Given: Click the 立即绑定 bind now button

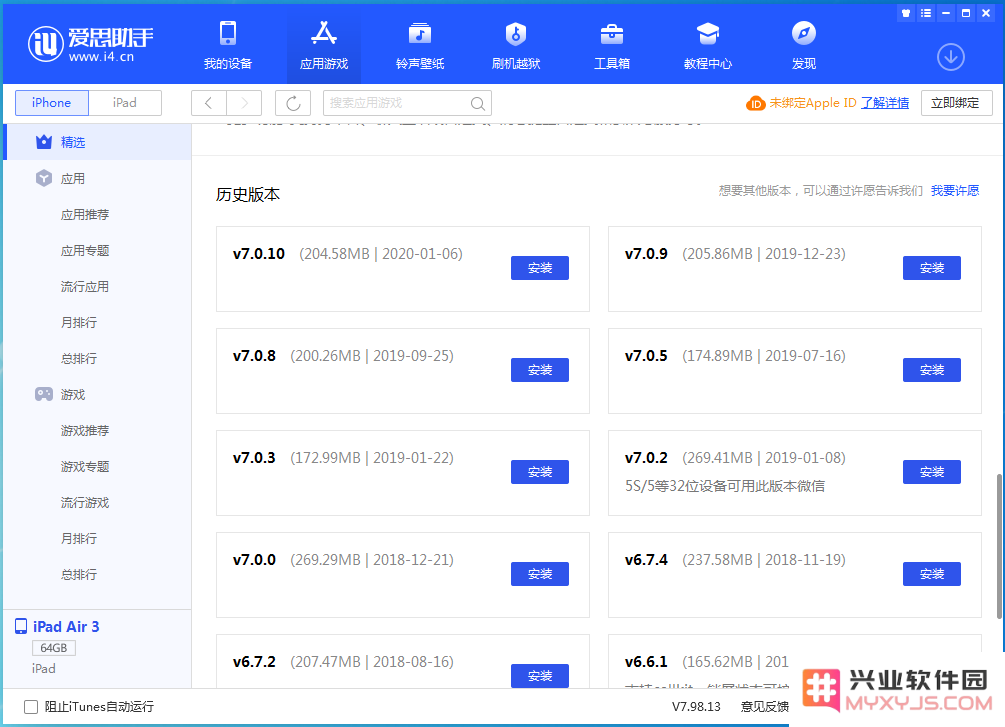Looking at the screenshot, I should pyautogui.click(x=956, y=103).
